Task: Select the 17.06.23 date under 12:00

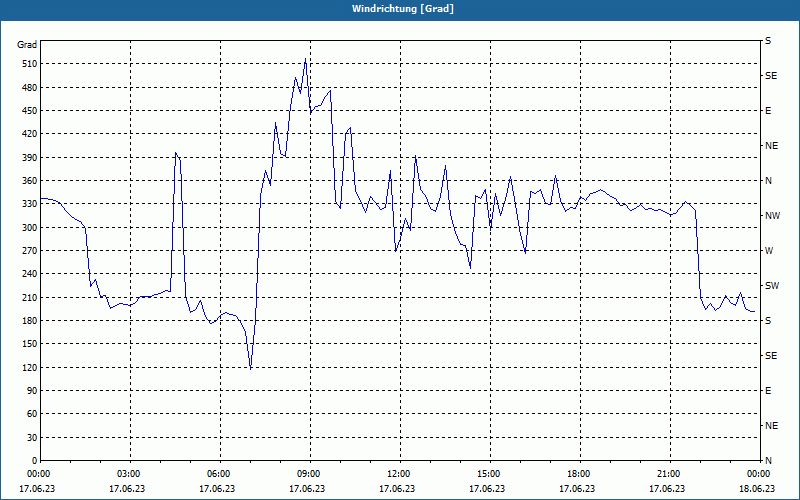Action: (397, 489)
